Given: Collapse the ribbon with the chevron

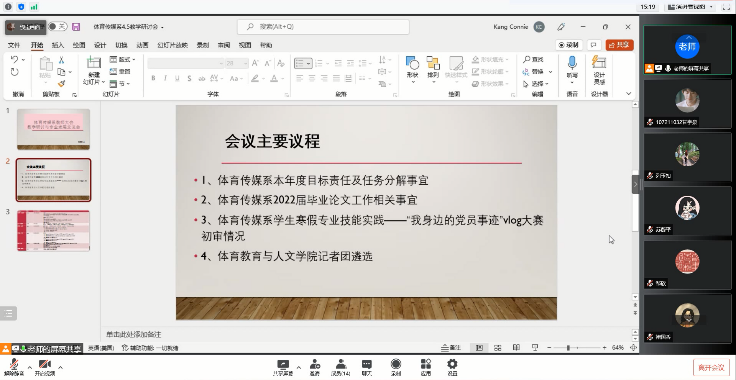Looking at the screenshot, I should tap(629, 94).
